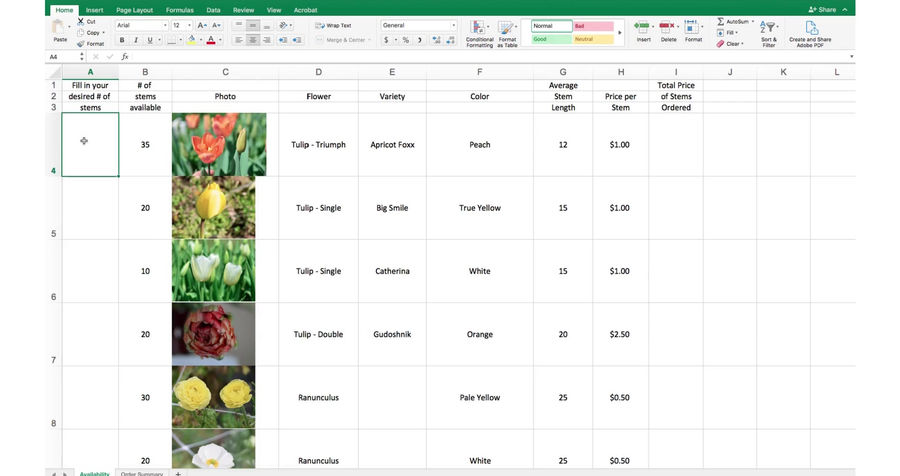Viewport: 900px width, 476px height.
Task: Click the Delete cells icon
Action: coord(666,26)
